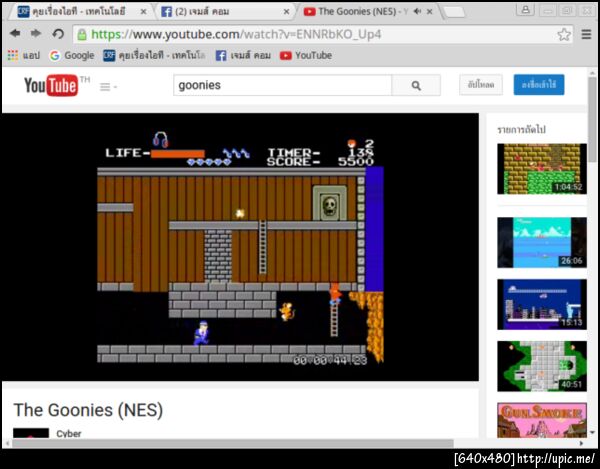Focus the search box containing goonies

point(282,85)
